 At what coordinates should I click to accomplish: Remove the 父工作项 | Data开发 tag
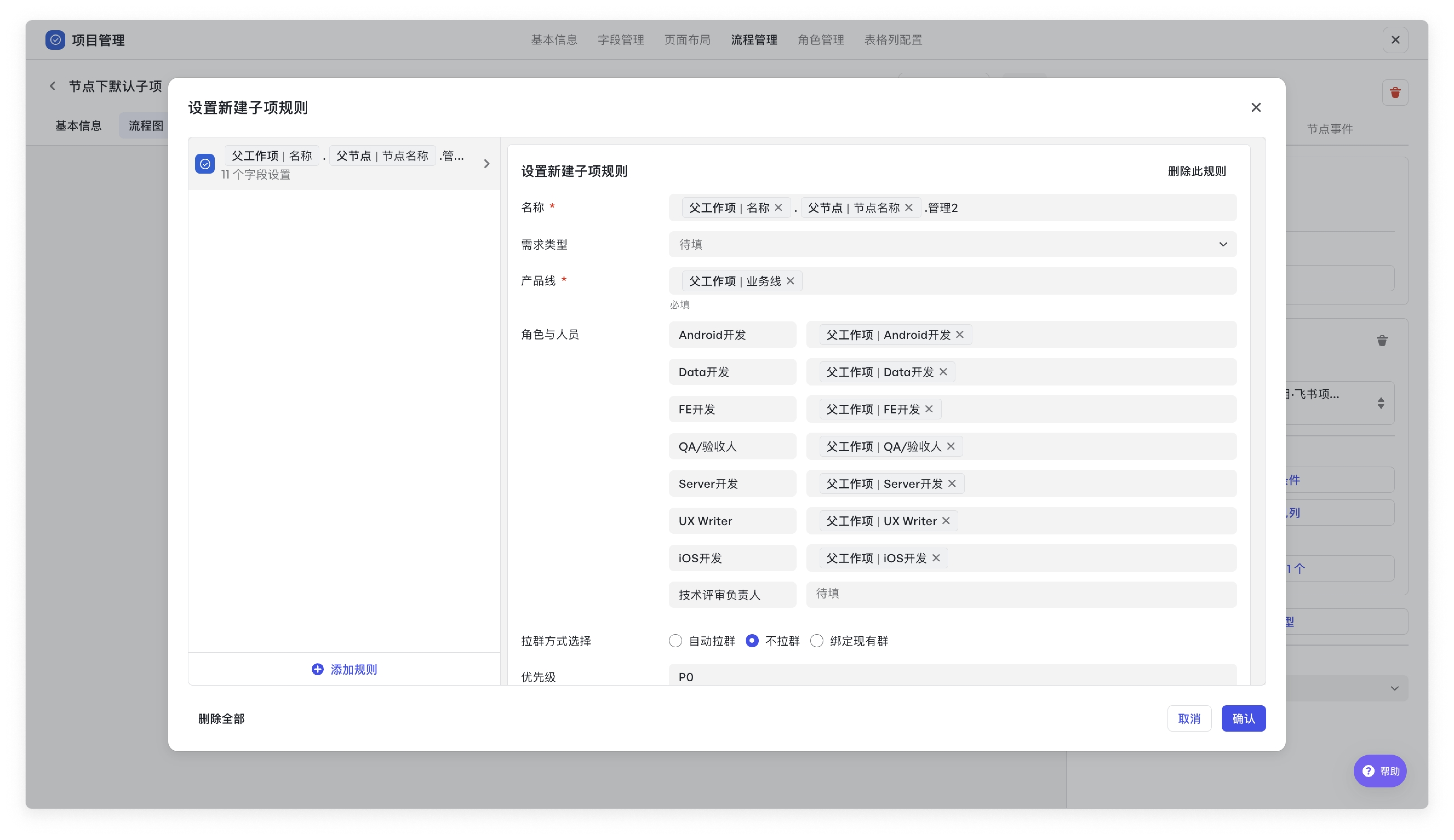tap(943, 372)
